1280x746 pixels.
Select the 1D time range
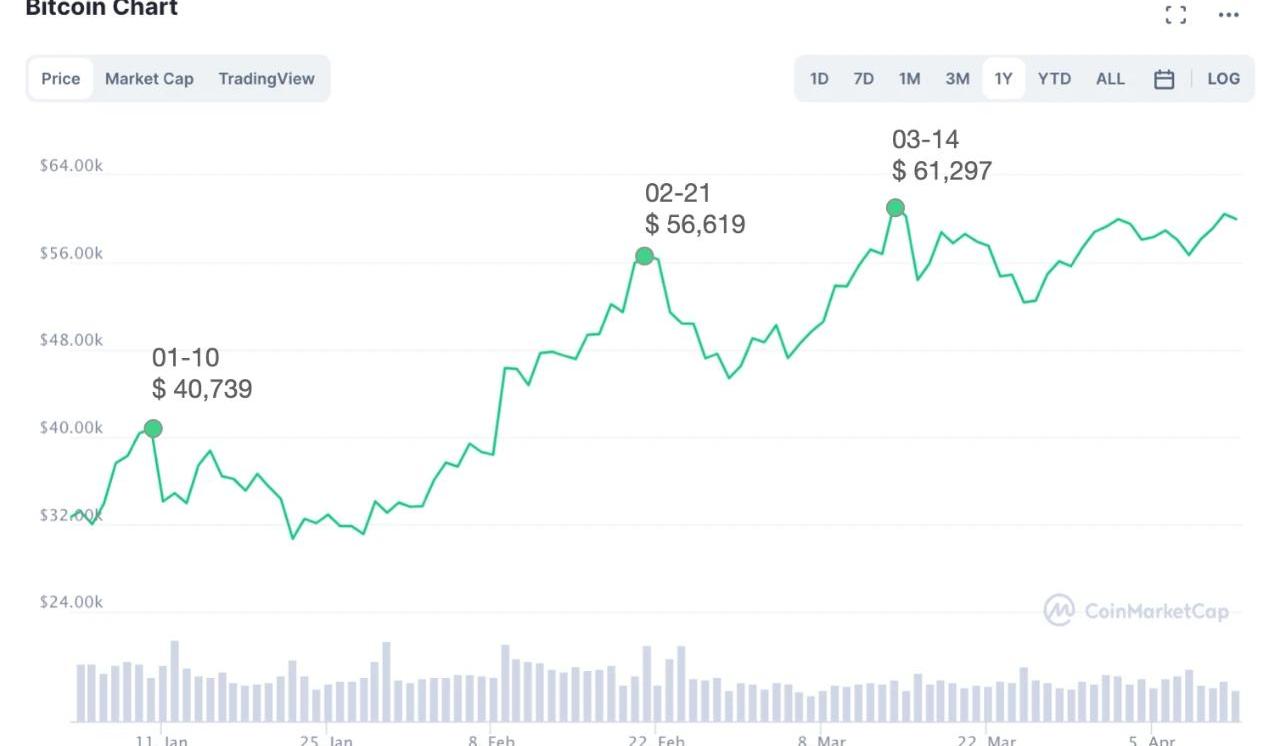(x=819, y=79)
